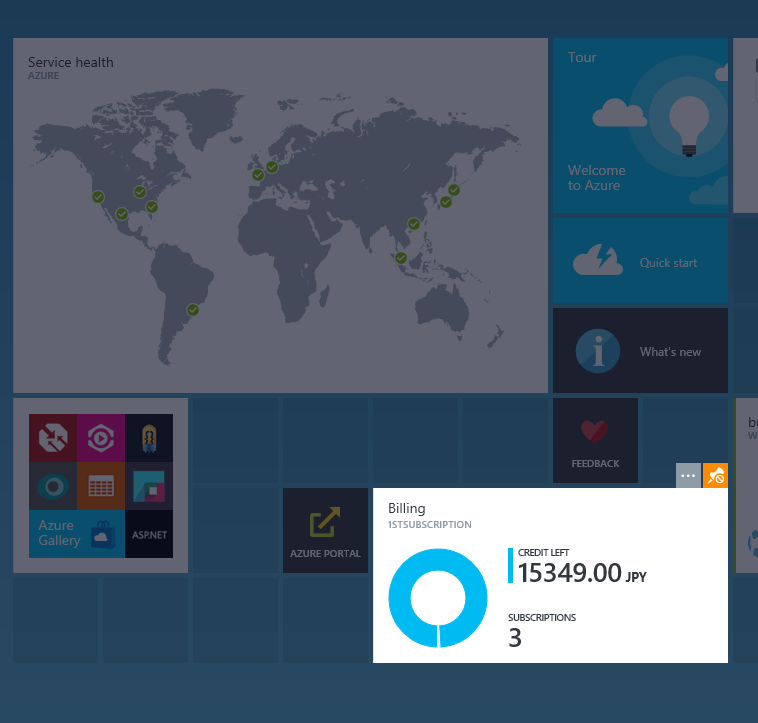Click the US West coast health checkmark

(98, 197)
